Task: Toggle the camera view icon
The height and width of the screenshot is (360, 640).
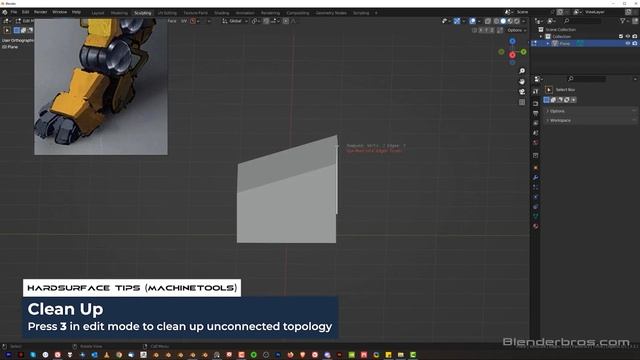Action: (x=522, y=92)
